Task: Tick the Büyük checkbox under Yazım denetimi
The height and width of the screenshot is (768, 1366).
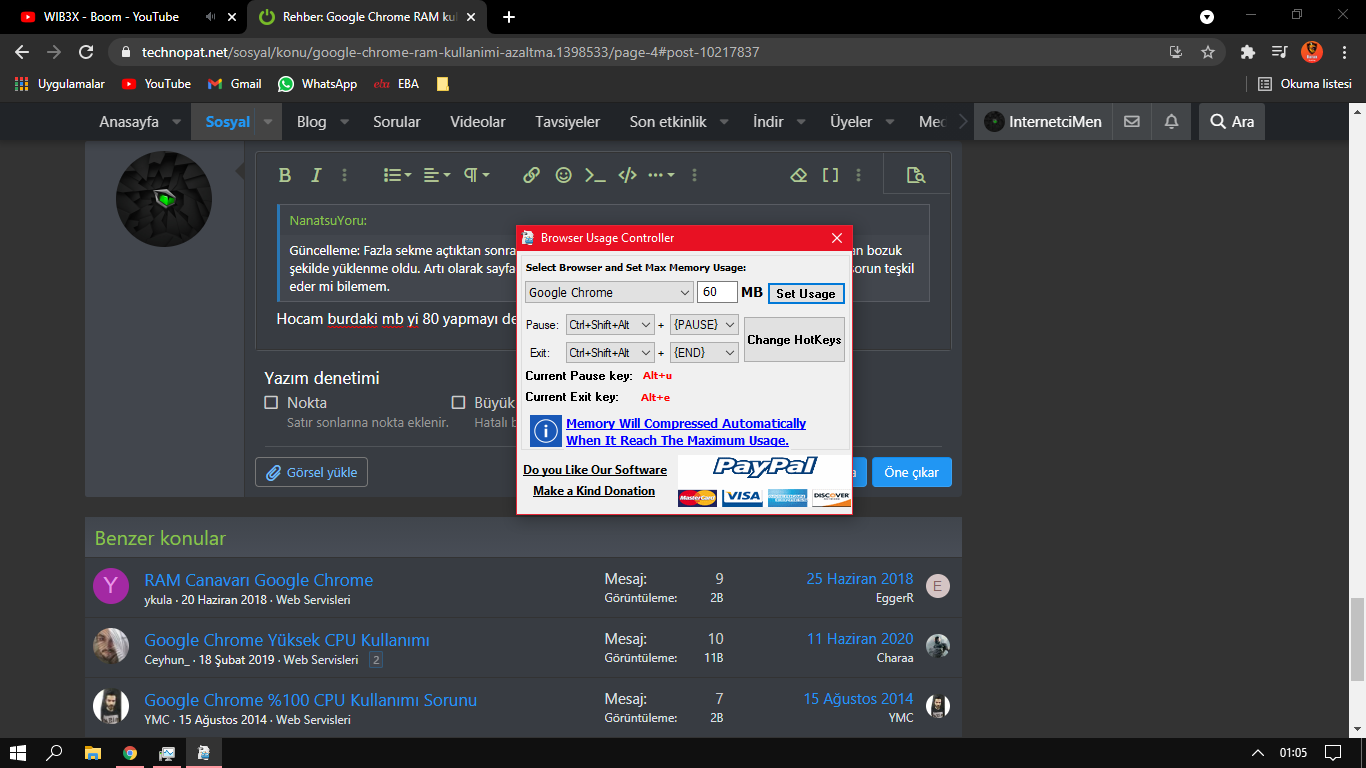Action: 458,403
